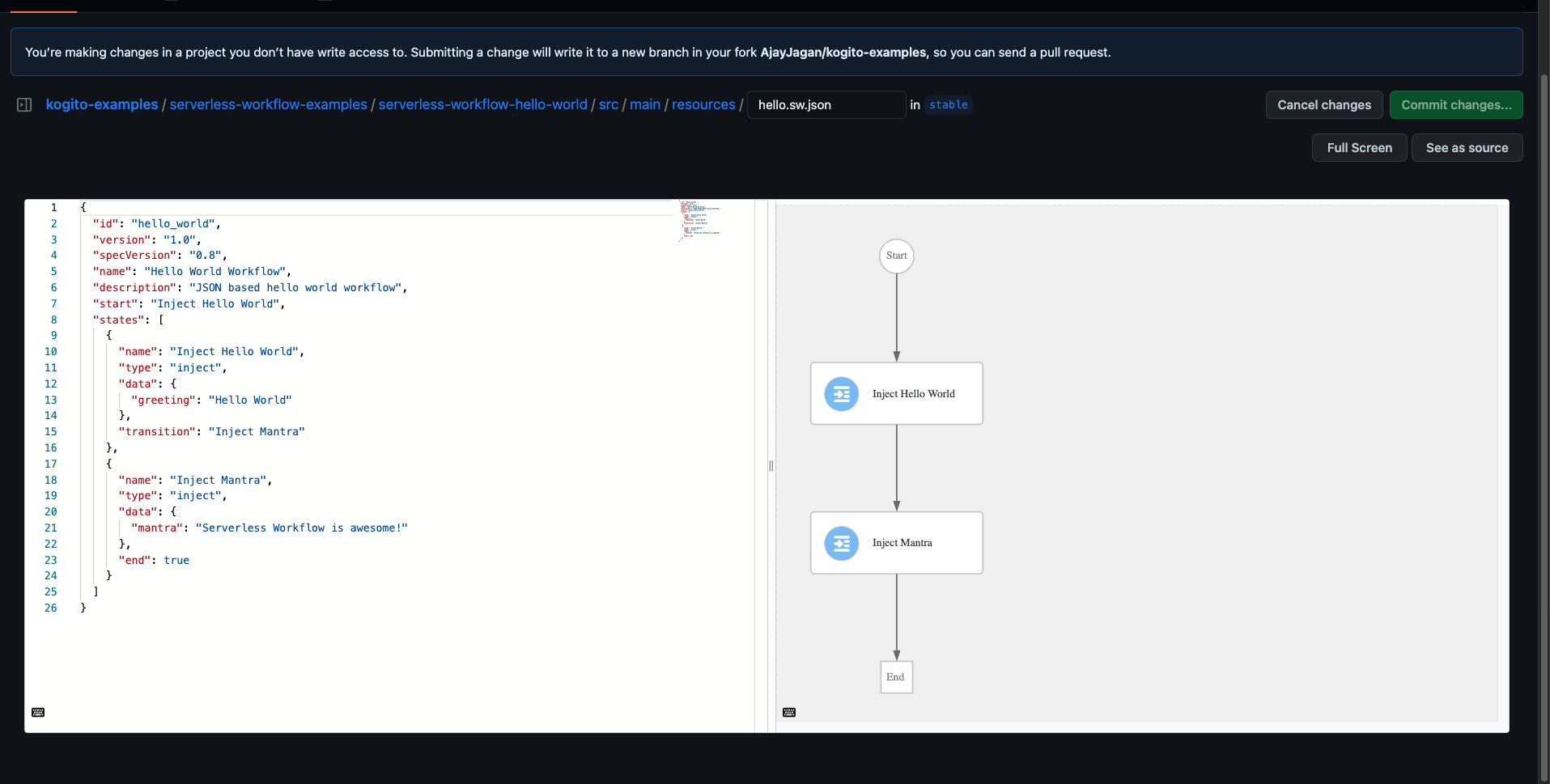Select the End node in the diagram

(x=895, y=677)
